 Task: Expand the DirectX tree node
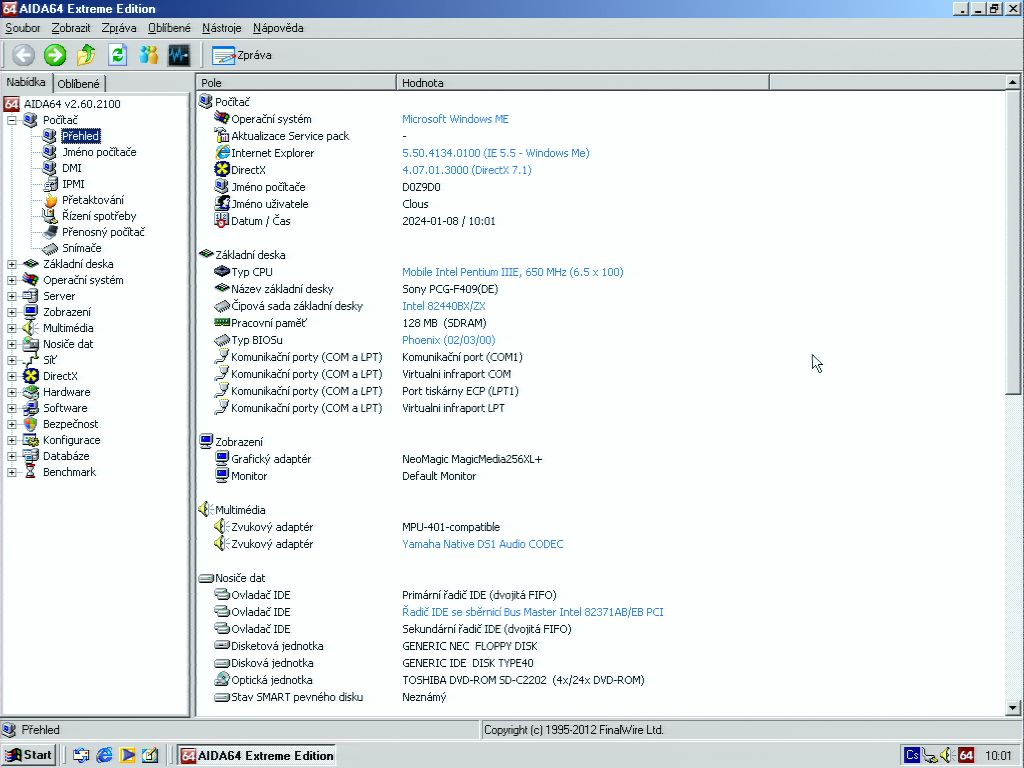click(x=12, y=376)
